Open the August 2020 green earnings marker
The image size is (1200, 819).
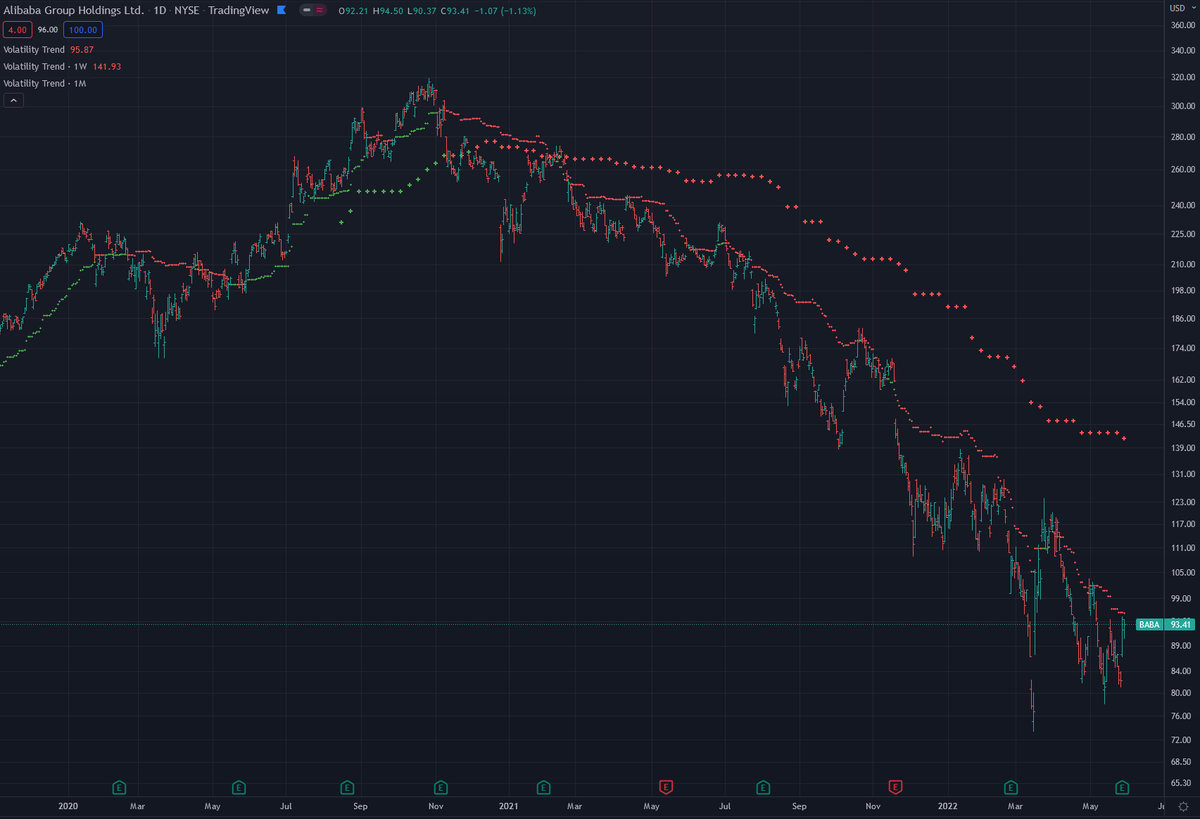347,786
